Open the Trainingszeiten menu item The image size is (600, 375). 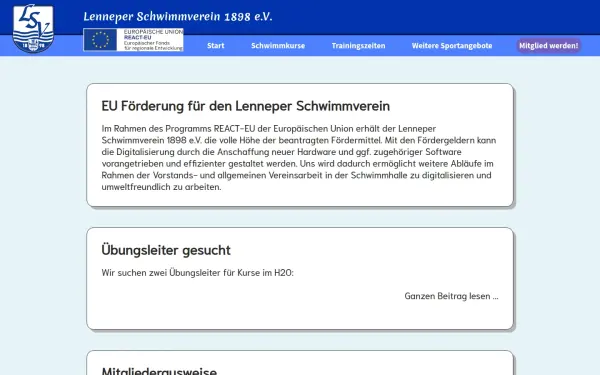tap(358, 46)
